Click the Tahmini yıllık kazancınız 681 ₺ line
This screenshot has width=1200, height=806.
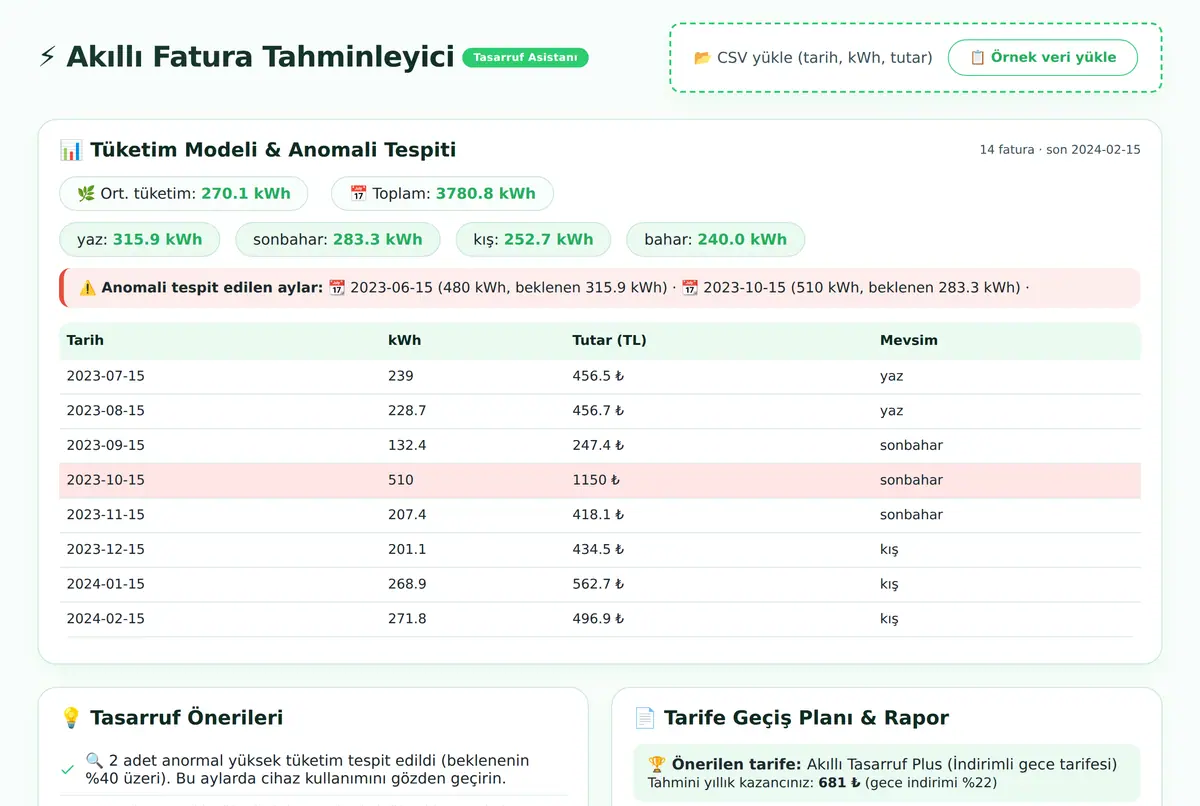(x=823, y=783)
